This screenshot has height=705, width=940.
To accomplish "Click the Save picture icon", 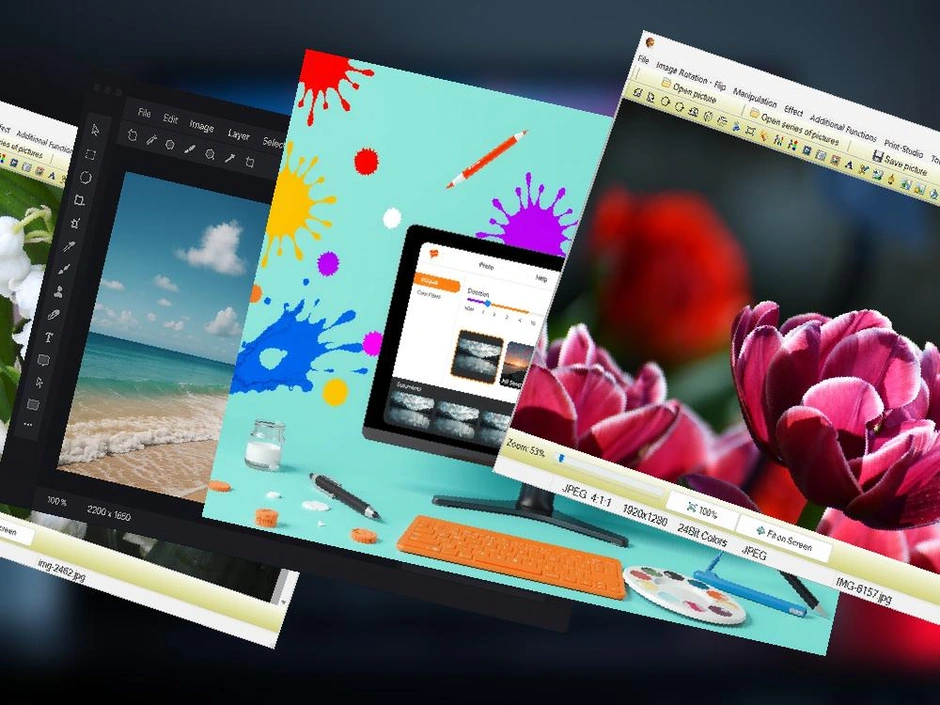I will click(x=878, y=155).
